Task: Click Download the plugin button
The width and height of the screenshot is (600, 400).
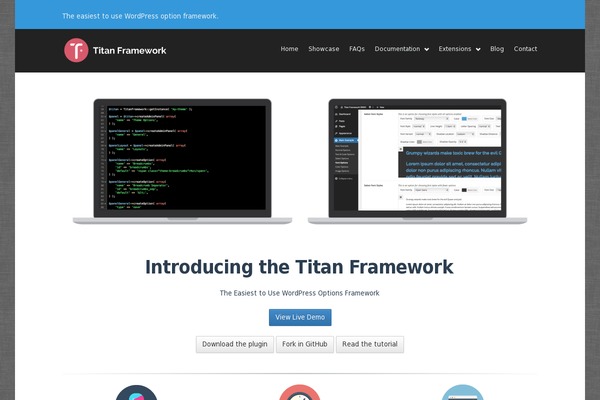Action: click(235, 344)
